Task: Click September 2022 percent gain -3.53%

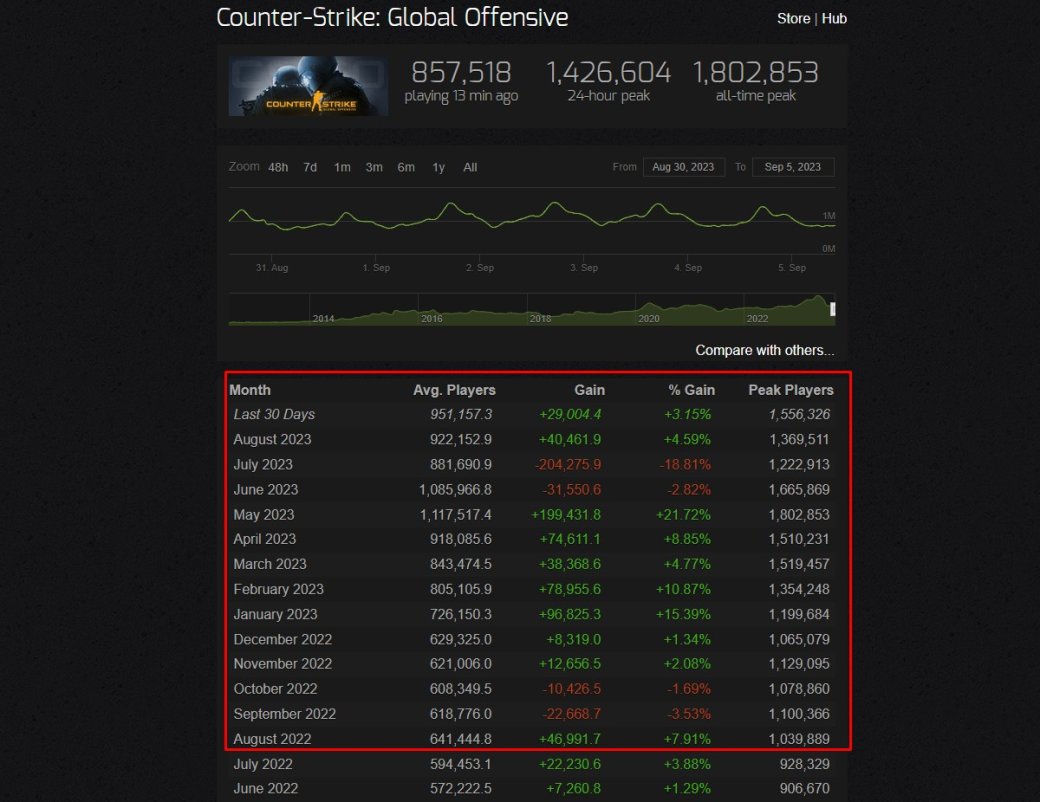Action: pos(688,714)
